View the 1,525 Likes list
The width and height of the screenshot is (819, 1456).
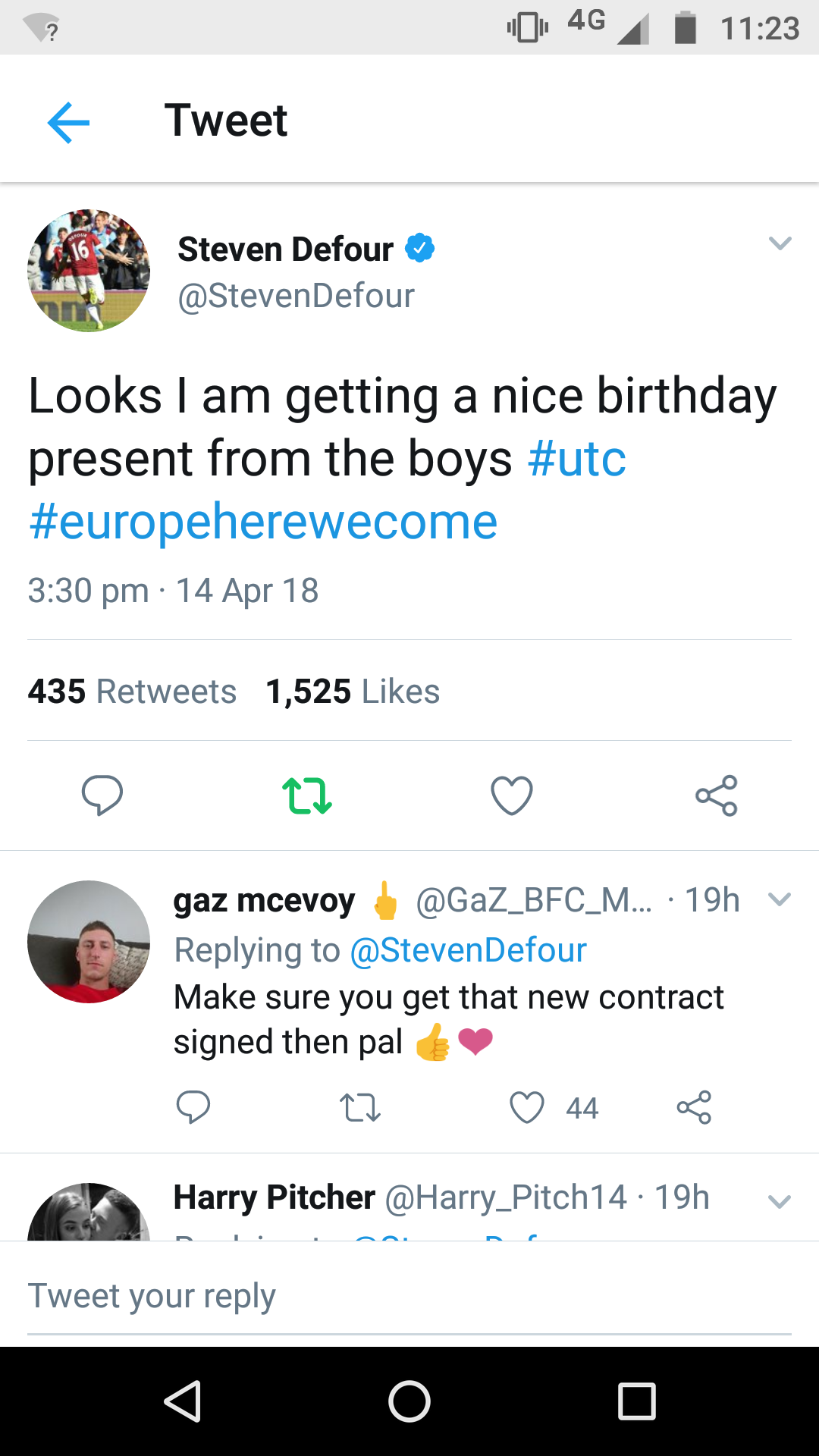pyautogui.click(x=353, y=692)
